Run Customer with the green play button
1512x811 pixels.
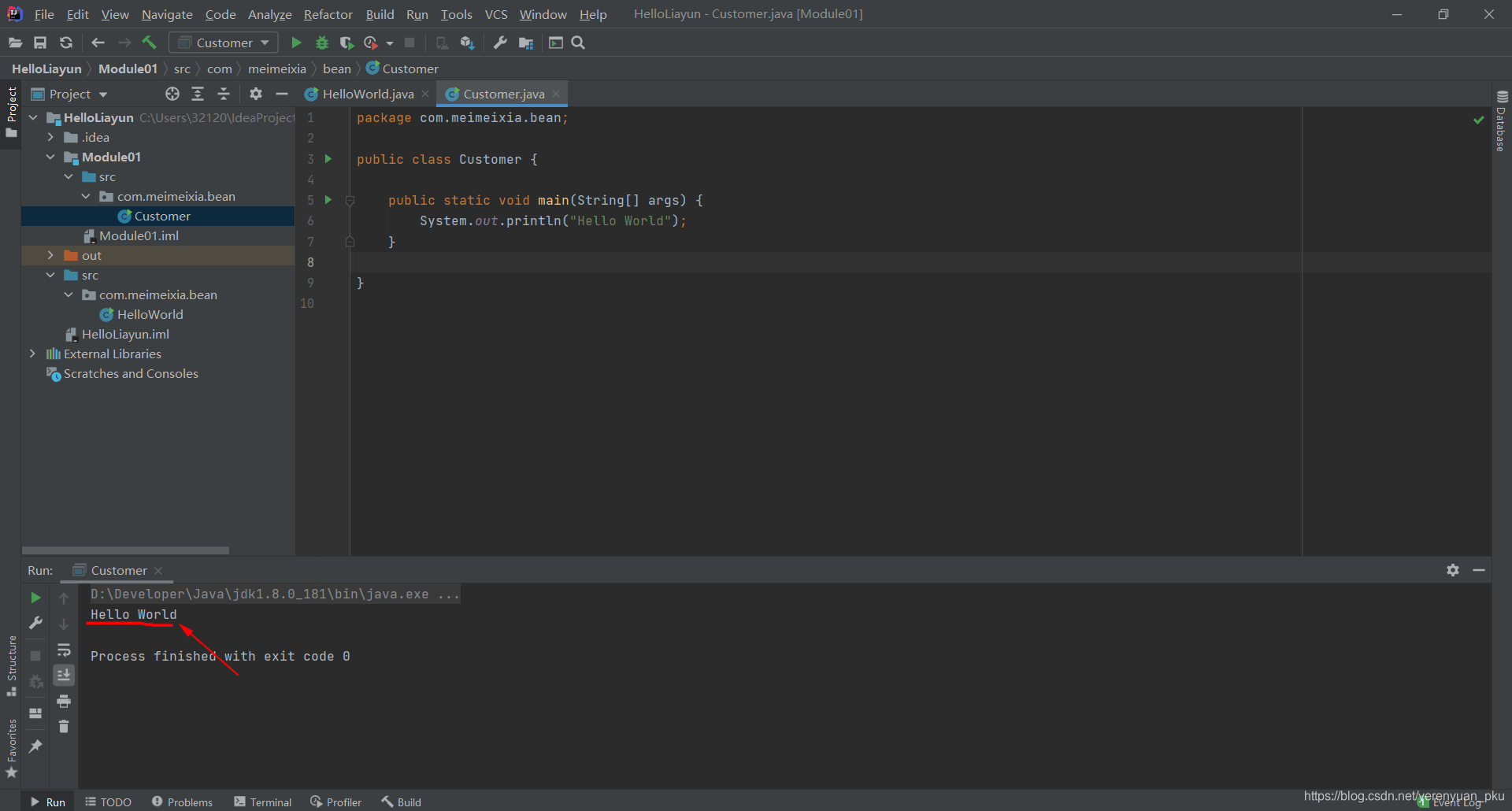[x=296, y=43]
